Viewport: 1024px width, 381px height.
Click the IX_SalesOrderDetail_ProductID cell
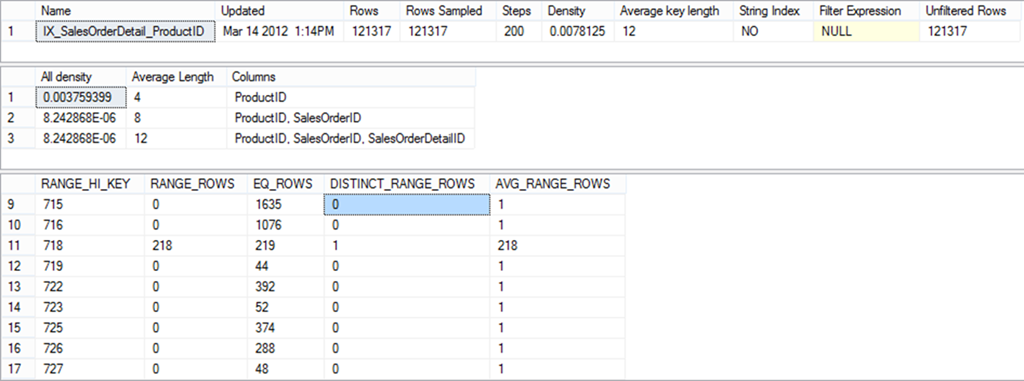point(125,31)
